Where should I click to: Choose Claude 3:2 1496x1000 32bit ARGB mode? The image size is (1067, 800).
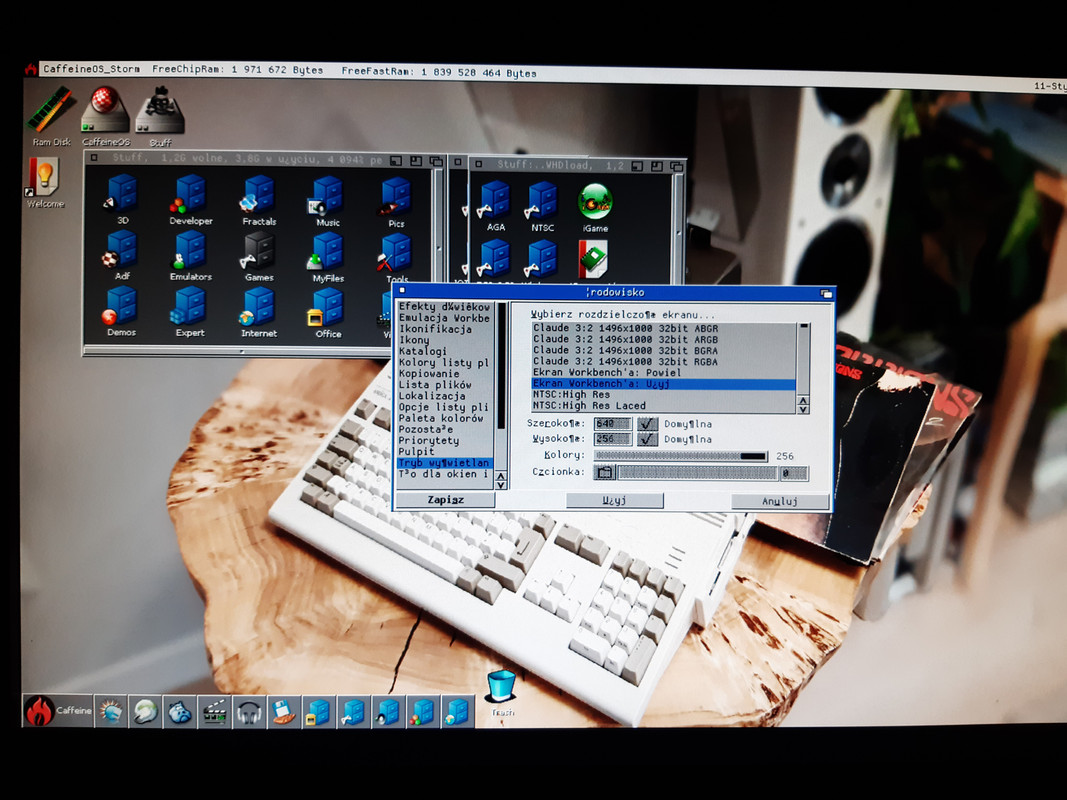[x=663, y=339]
